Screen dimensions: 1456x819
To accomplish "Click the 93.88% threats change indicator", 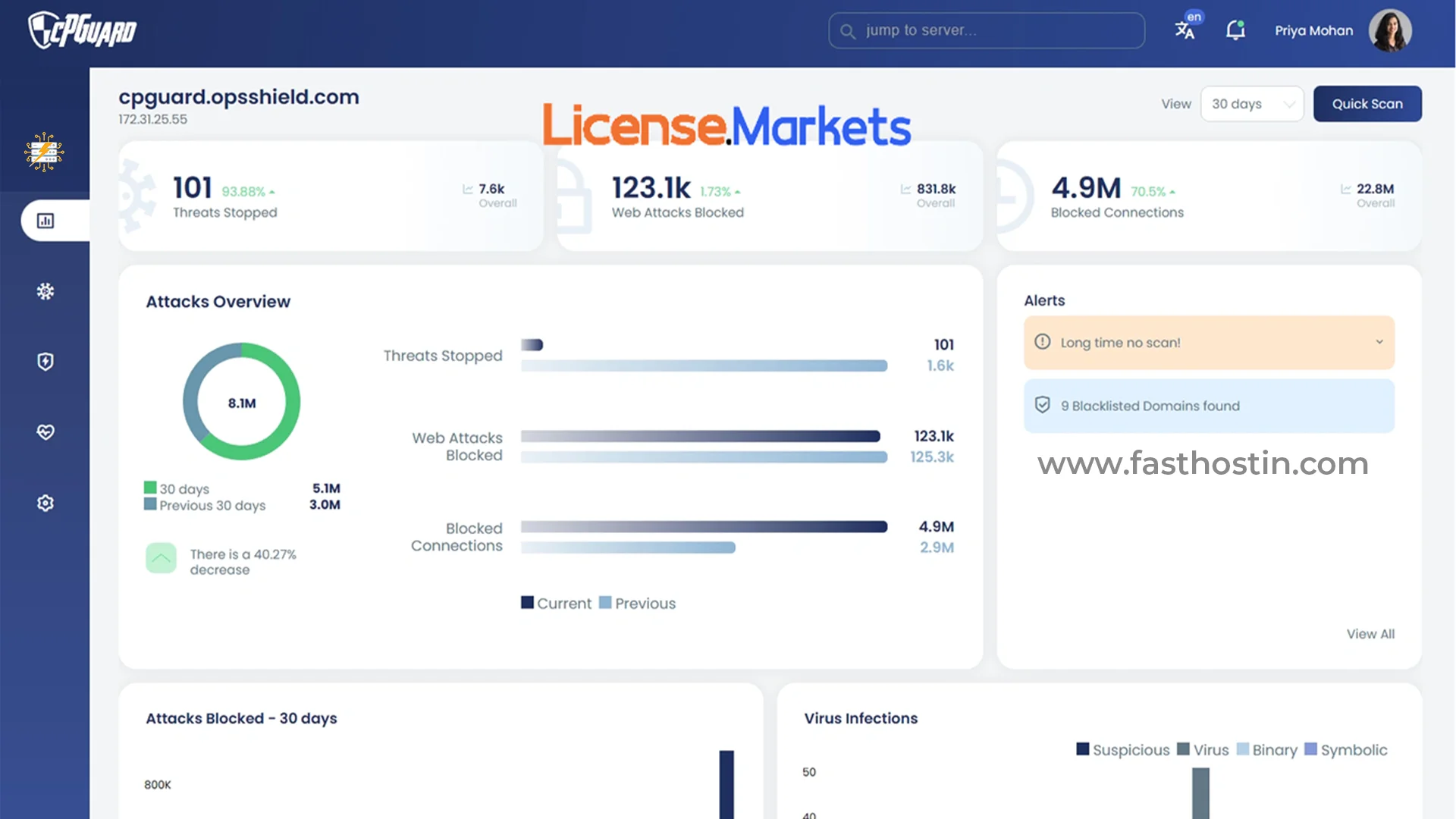I will click(x=248, y=192).
